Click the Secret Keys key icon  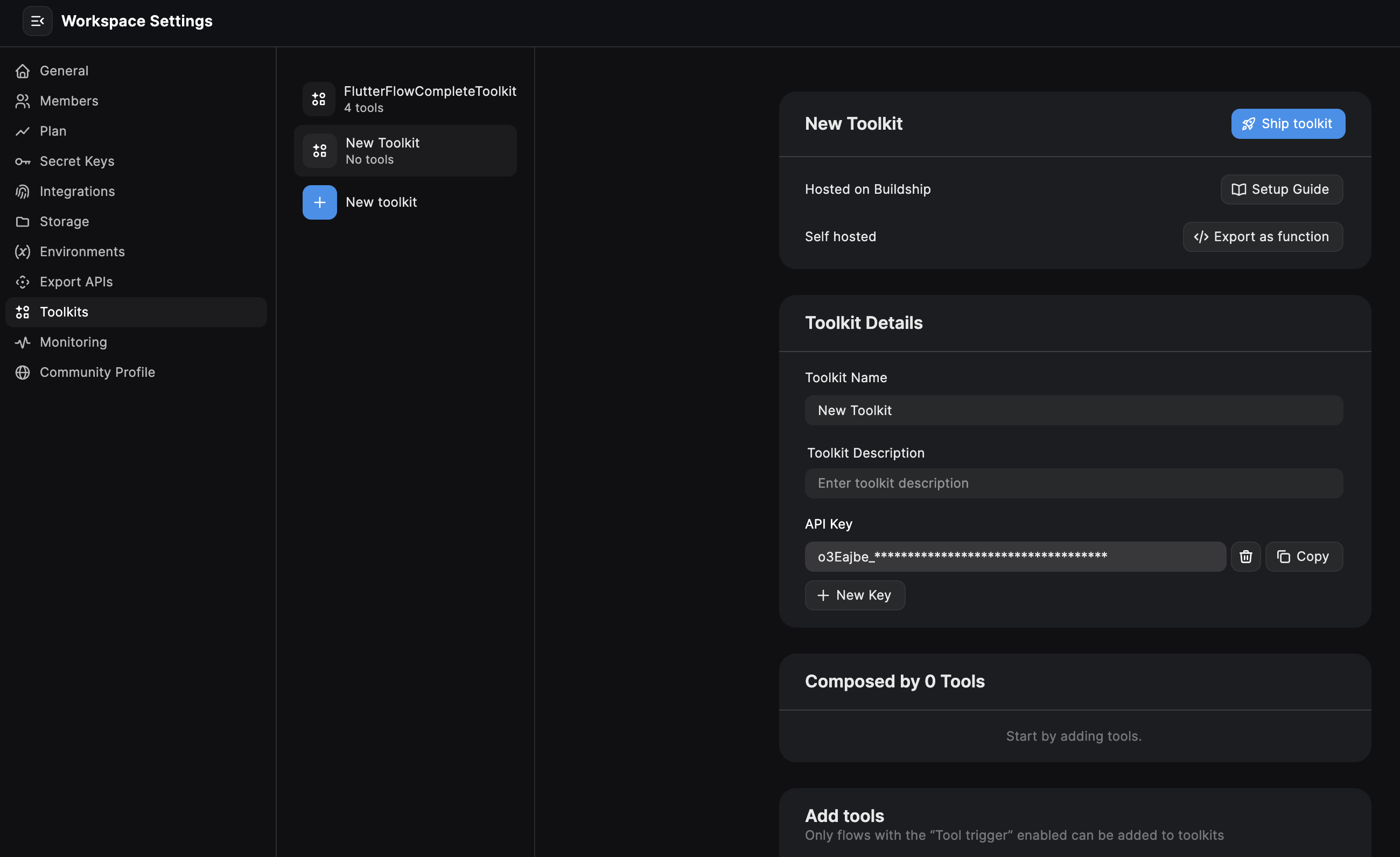(23, 161)
